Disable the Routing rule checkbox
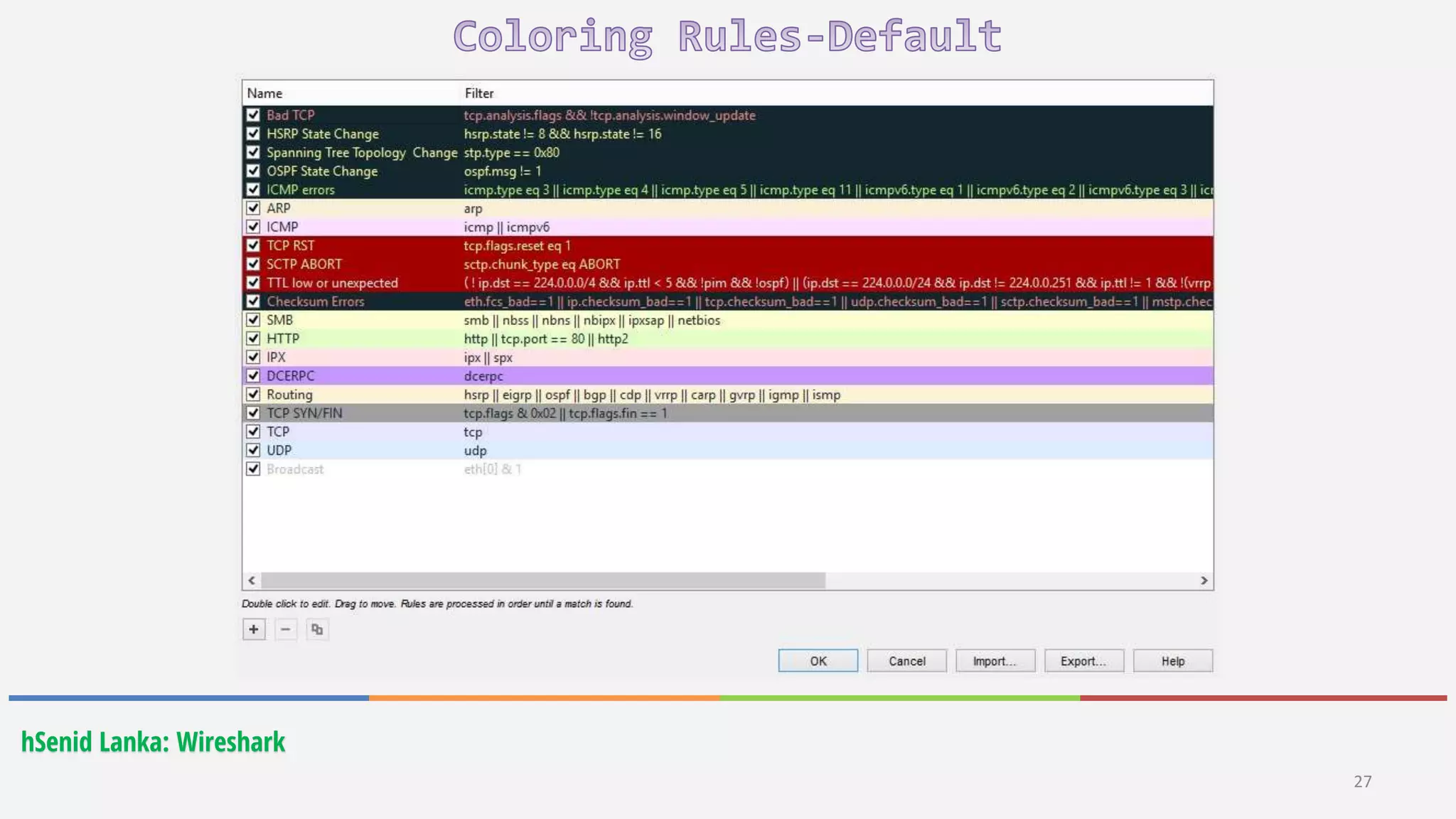This screenshot has height=819, width=1456. coord(253,395)
